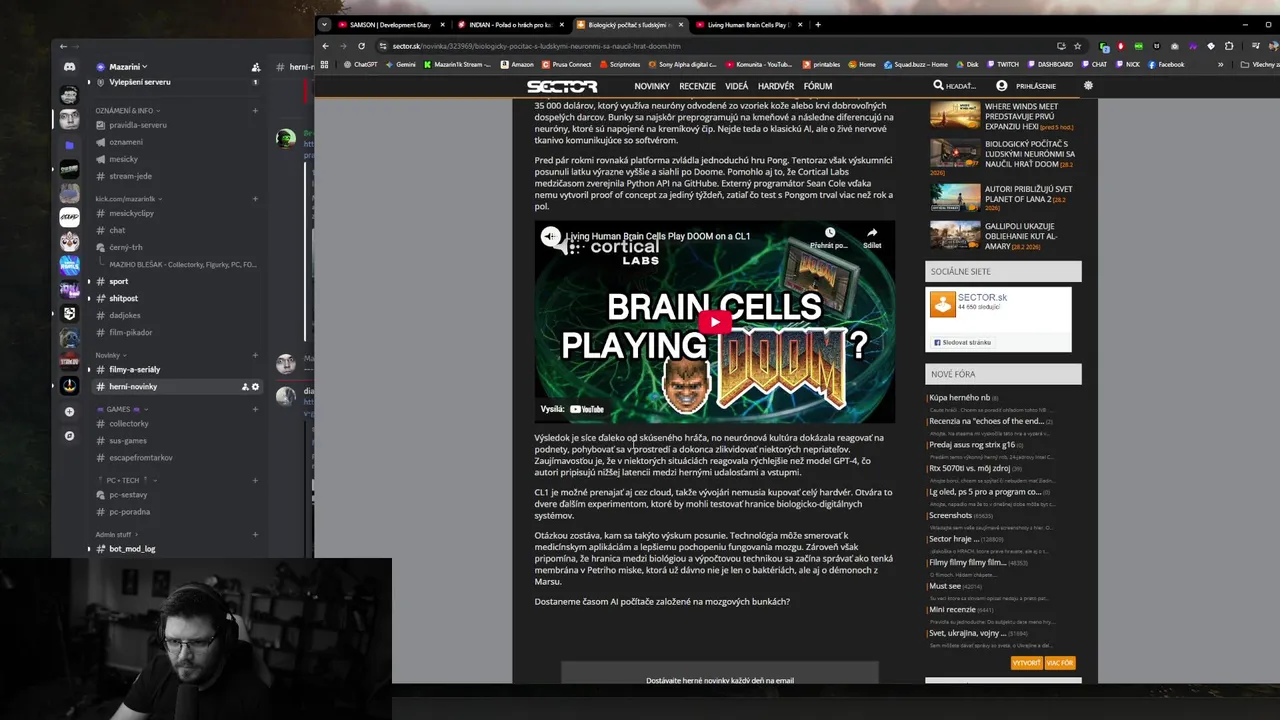Reload the sector.sk page
The width and height of the screenshot is (1280, 720).
(361, 46)
